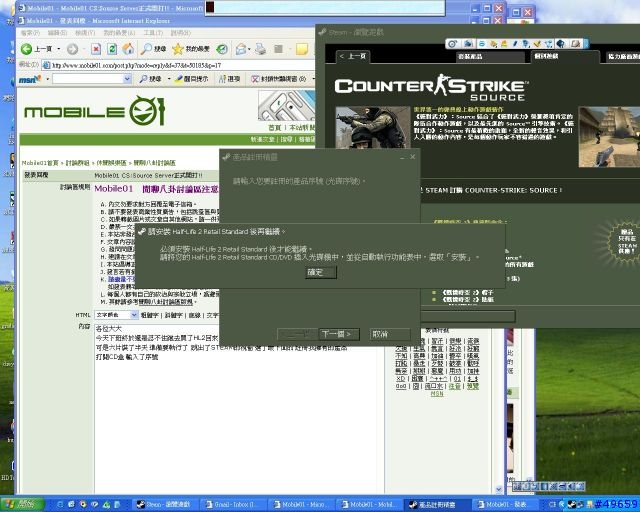Click the options icon in MSN toolbar
The width and height of the screenshot is (640, 512).
[222, 79]
